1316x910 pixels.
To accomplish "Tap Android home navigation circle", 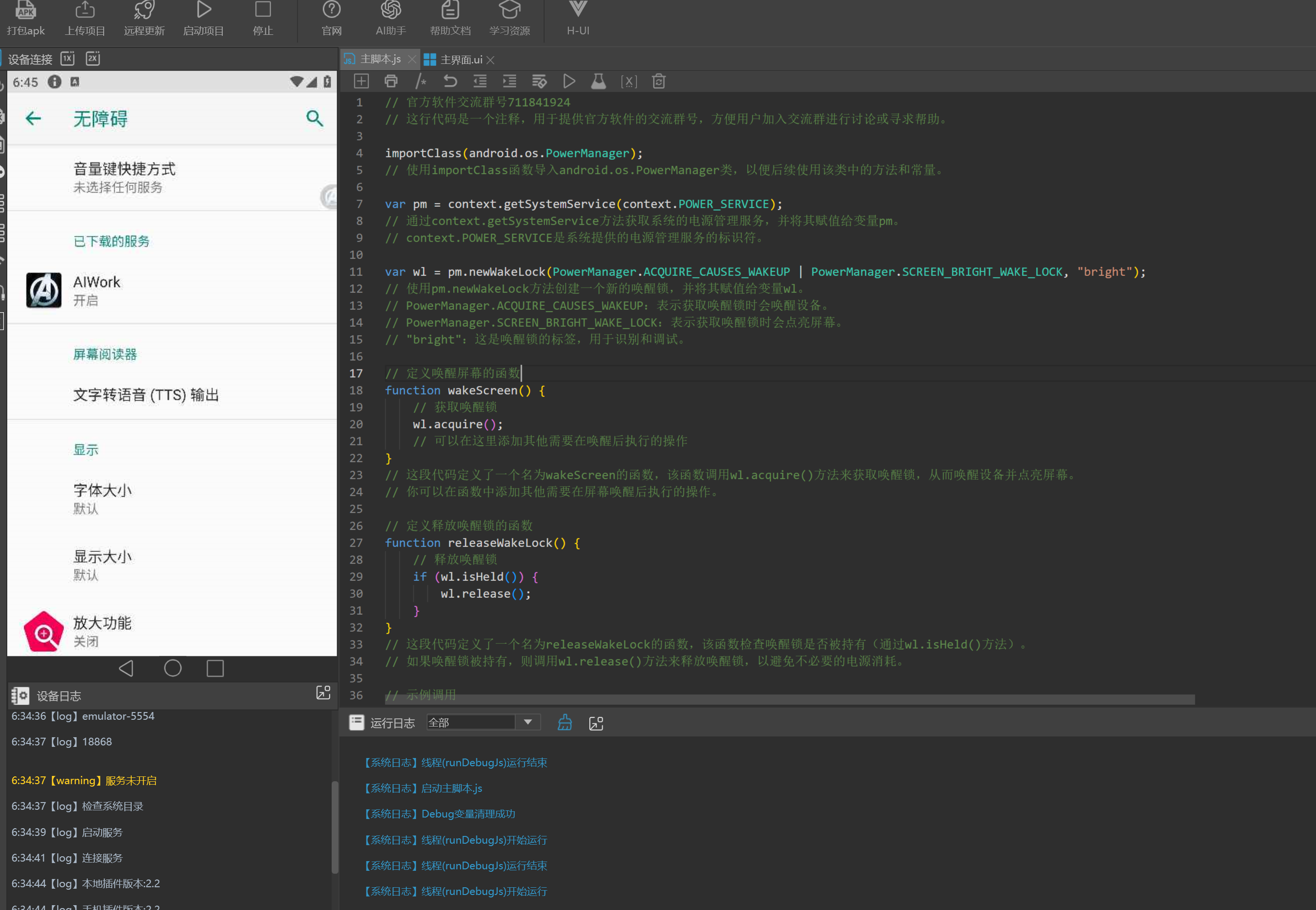I will [x=173, y=667].
